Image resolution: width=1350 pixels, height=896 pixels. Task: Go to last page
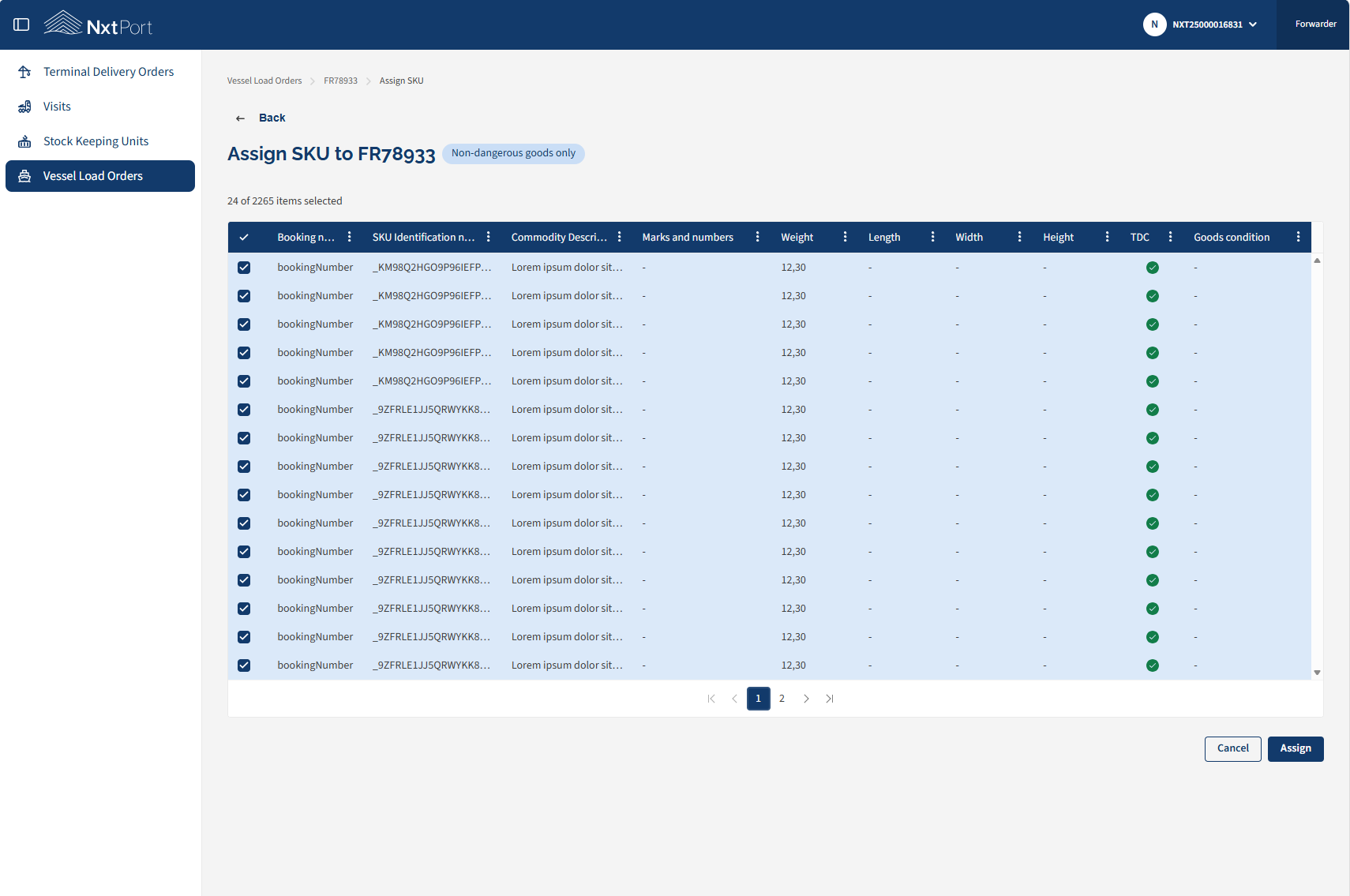click(830, 699)
